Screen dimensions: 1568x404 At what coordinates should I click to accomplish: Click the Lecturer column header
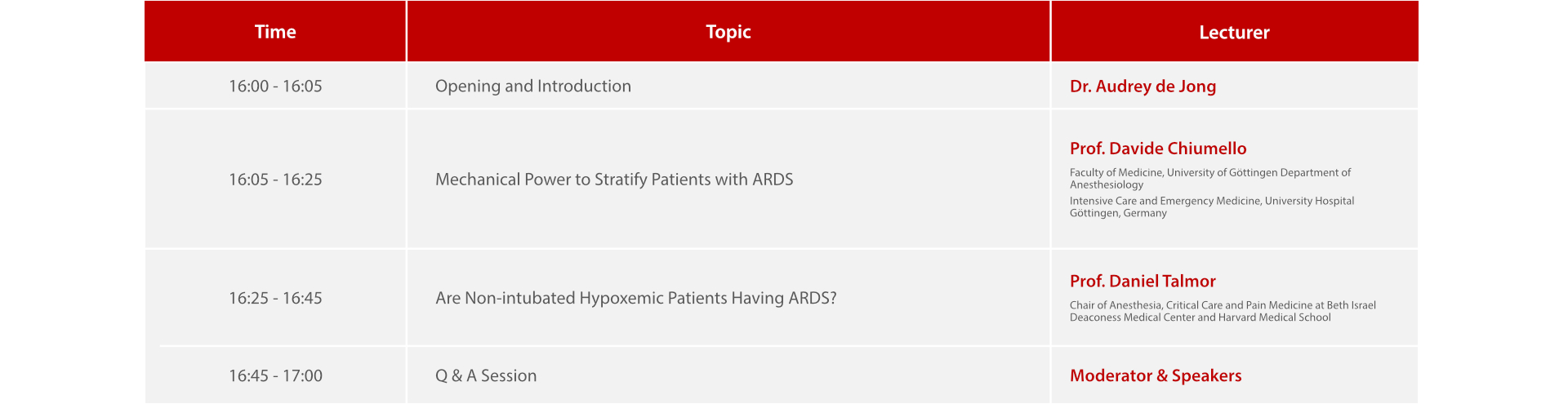point(1234,33)
